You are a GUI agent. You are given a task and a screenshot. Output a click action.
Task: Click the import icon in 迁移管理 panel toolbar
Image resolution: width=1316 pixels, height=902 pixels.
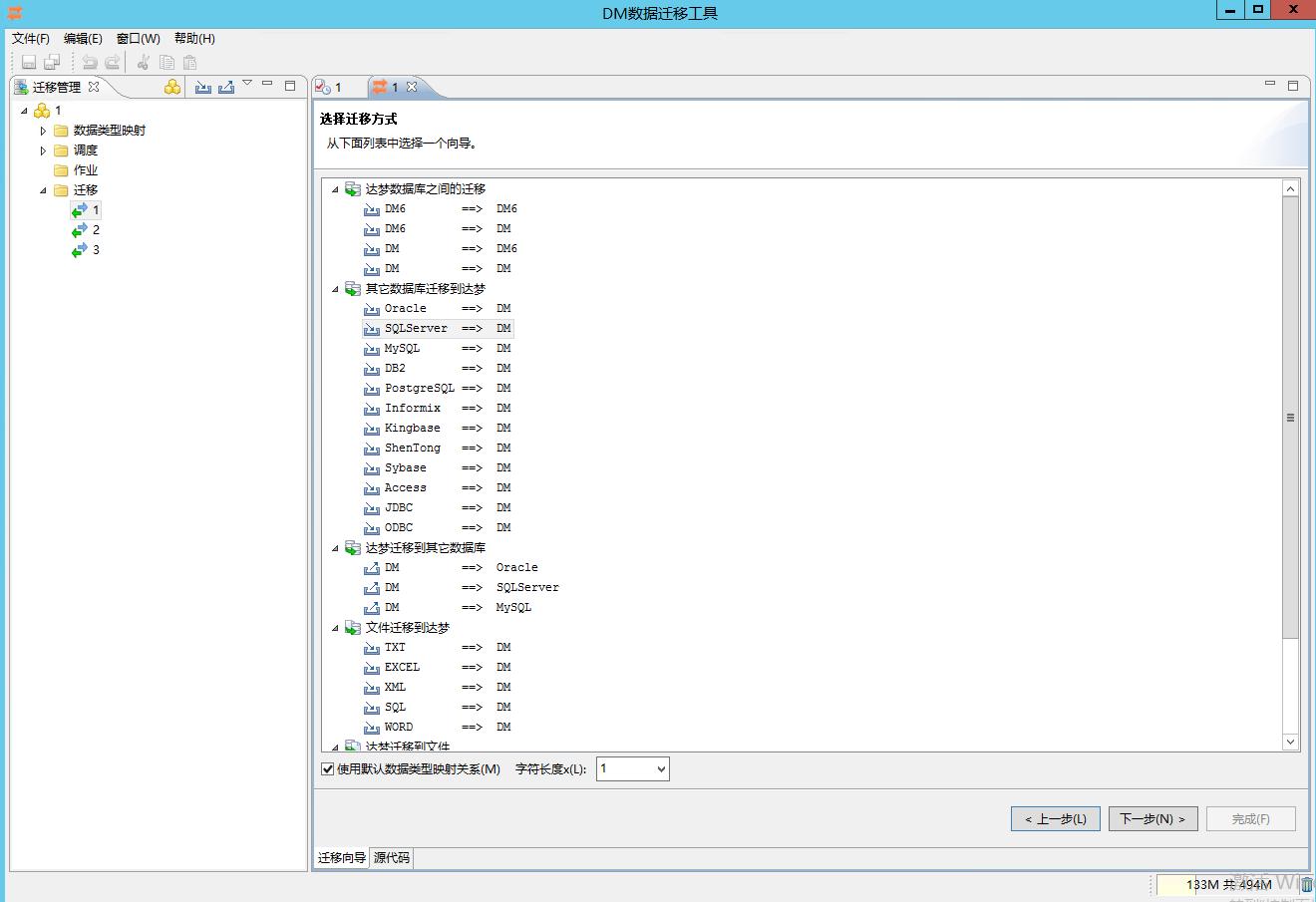[203, 87]
